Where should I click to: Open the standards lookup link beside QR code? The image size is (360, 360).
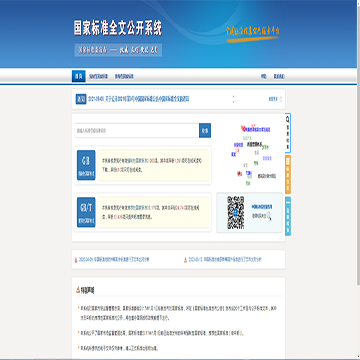262,207
